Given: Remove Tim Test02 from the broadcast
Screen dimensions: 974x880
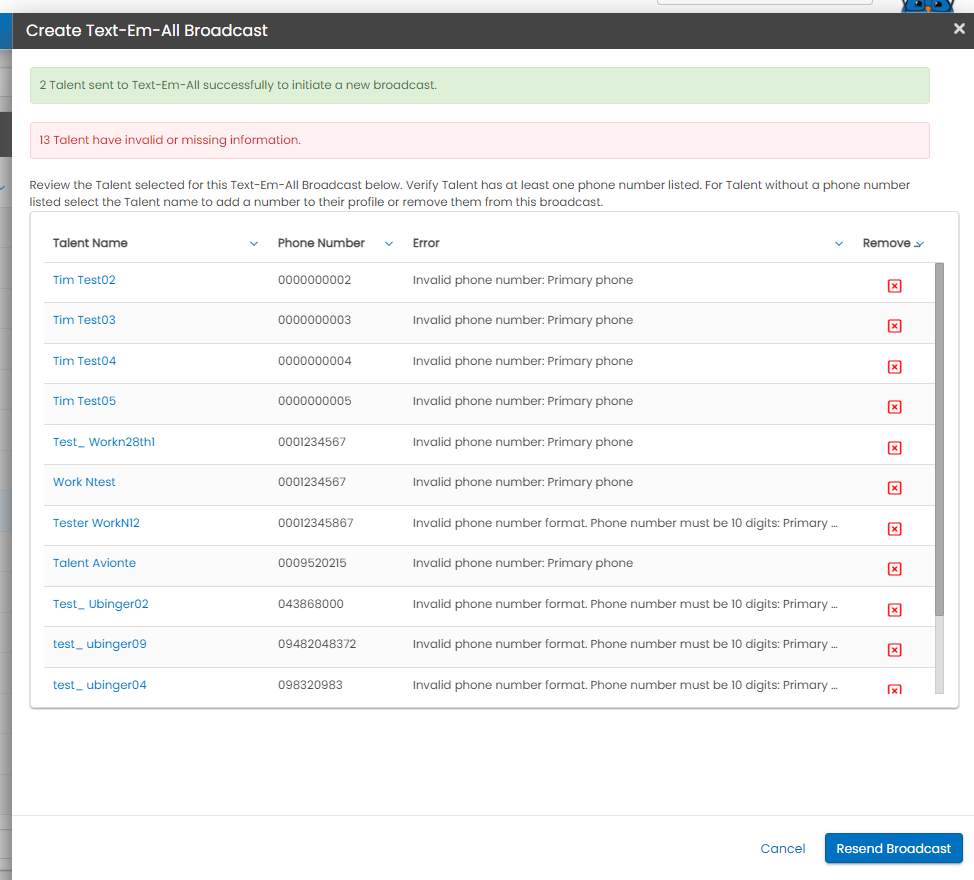Looking at the screenshot, I should 894,286.
